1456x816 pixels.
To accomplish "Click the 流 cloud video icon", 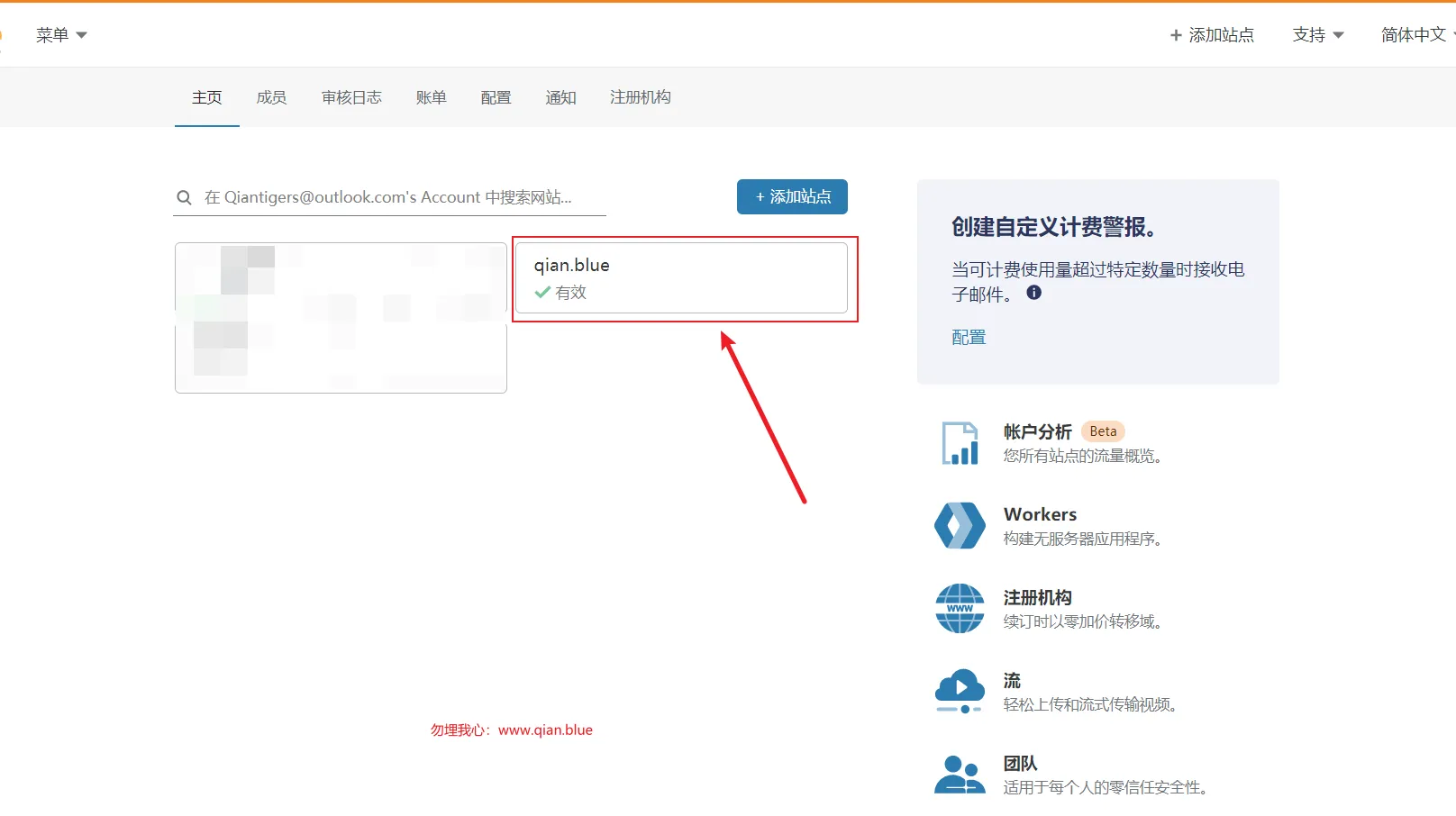I will [x=960, y=692].
